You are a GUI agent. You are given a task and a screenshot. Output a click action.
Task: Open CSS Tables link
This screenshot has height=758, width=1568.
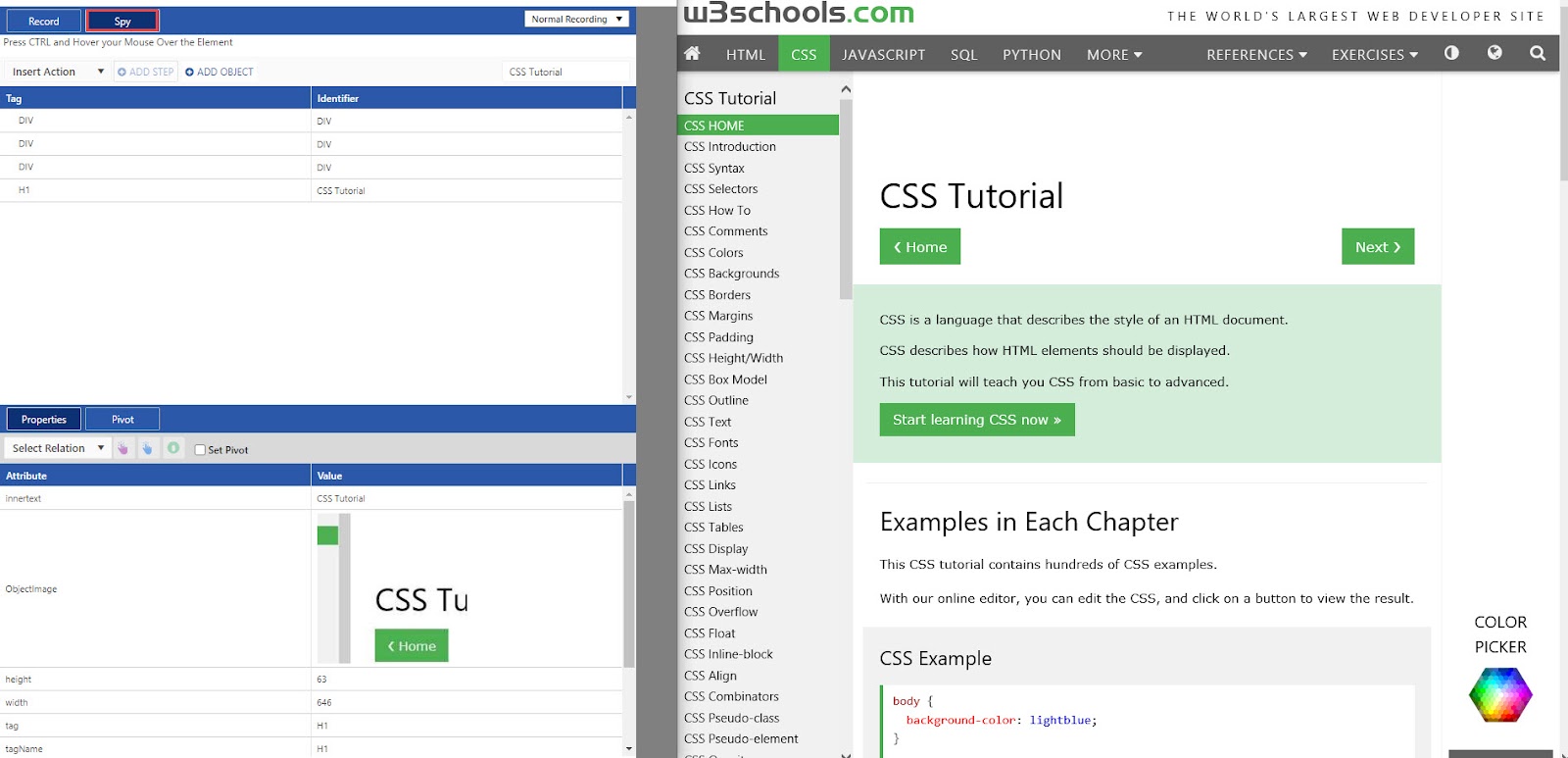(x=713, y=528)
